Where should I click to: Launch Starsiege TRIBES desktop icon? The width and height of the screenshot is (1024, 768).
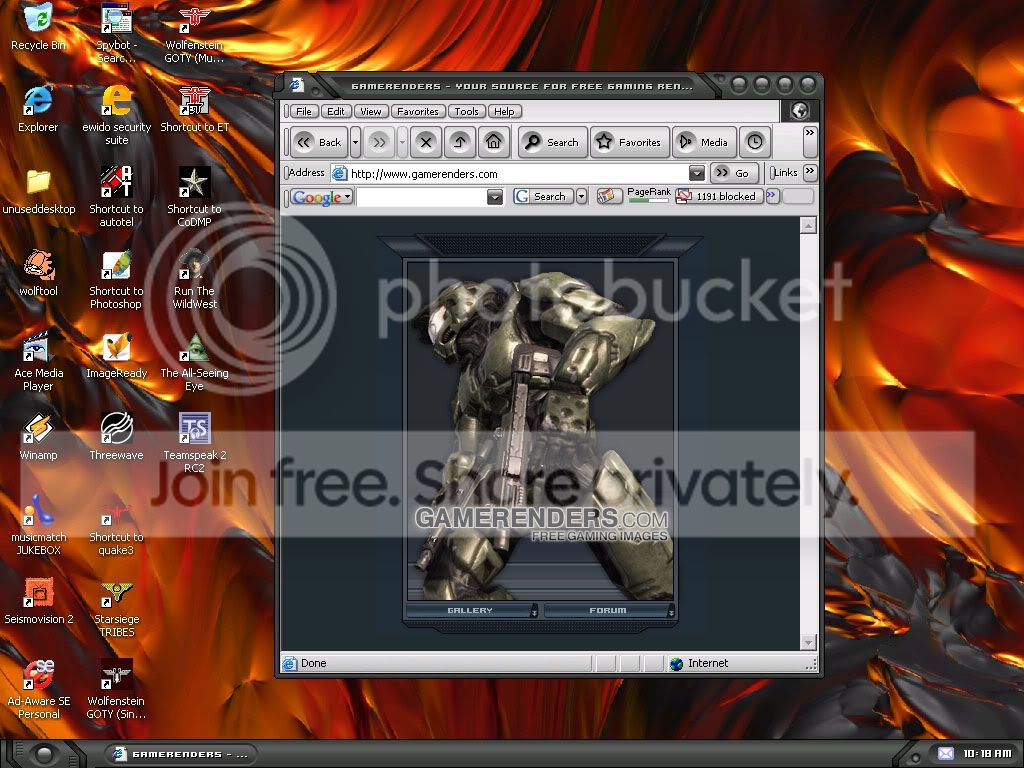pos(116,607)
